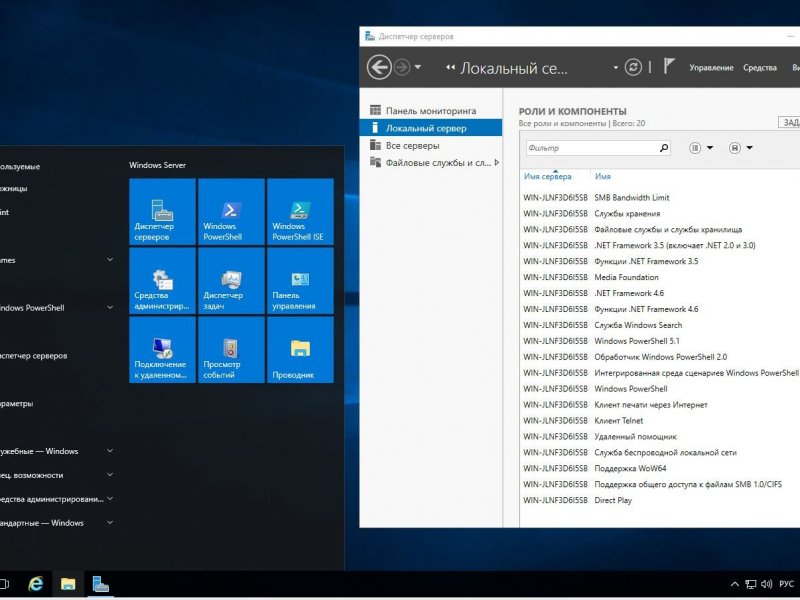Open the Проводник tile
Image resolution: width=800 pixels, height=600 pixels.
point(300,349)
